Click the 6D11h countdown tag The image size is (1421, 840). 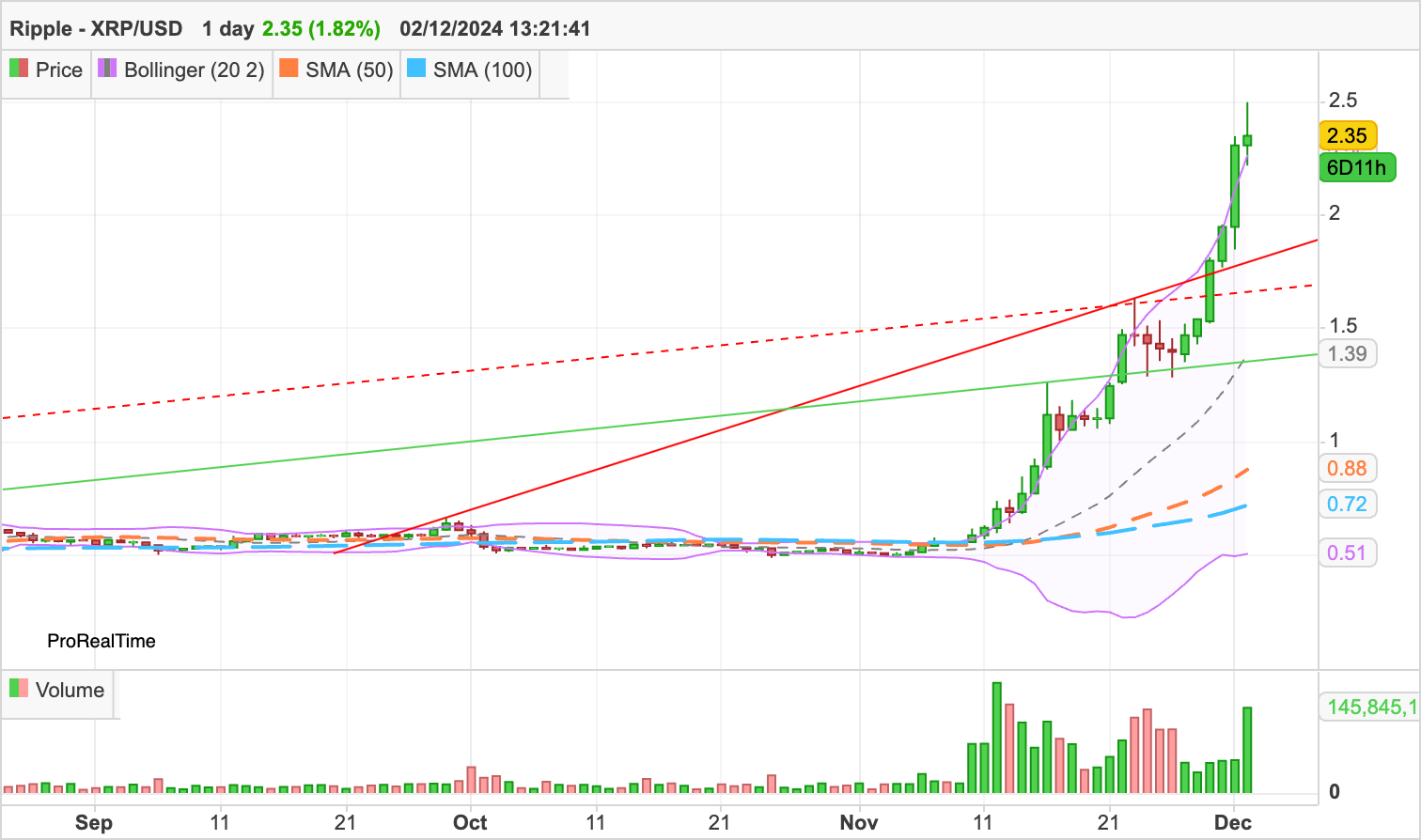[1357, 167]
